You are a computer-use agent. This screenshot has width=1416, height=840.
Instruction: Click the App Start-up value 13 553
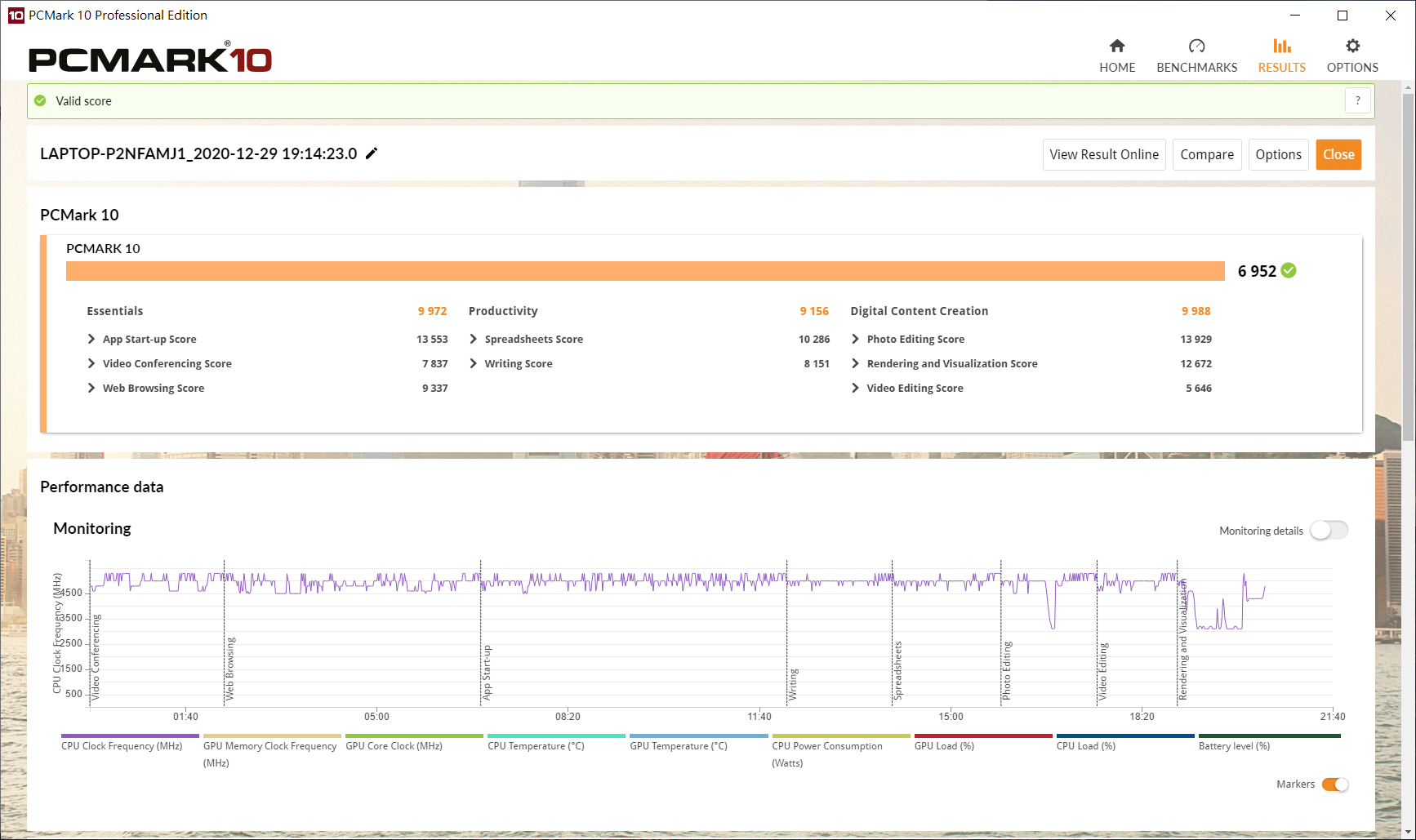(432, 339)
